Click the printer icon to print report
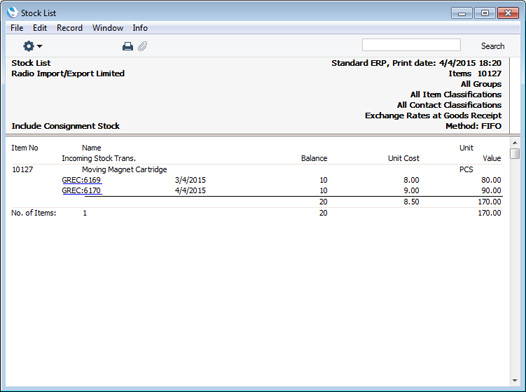 (127, 46)
